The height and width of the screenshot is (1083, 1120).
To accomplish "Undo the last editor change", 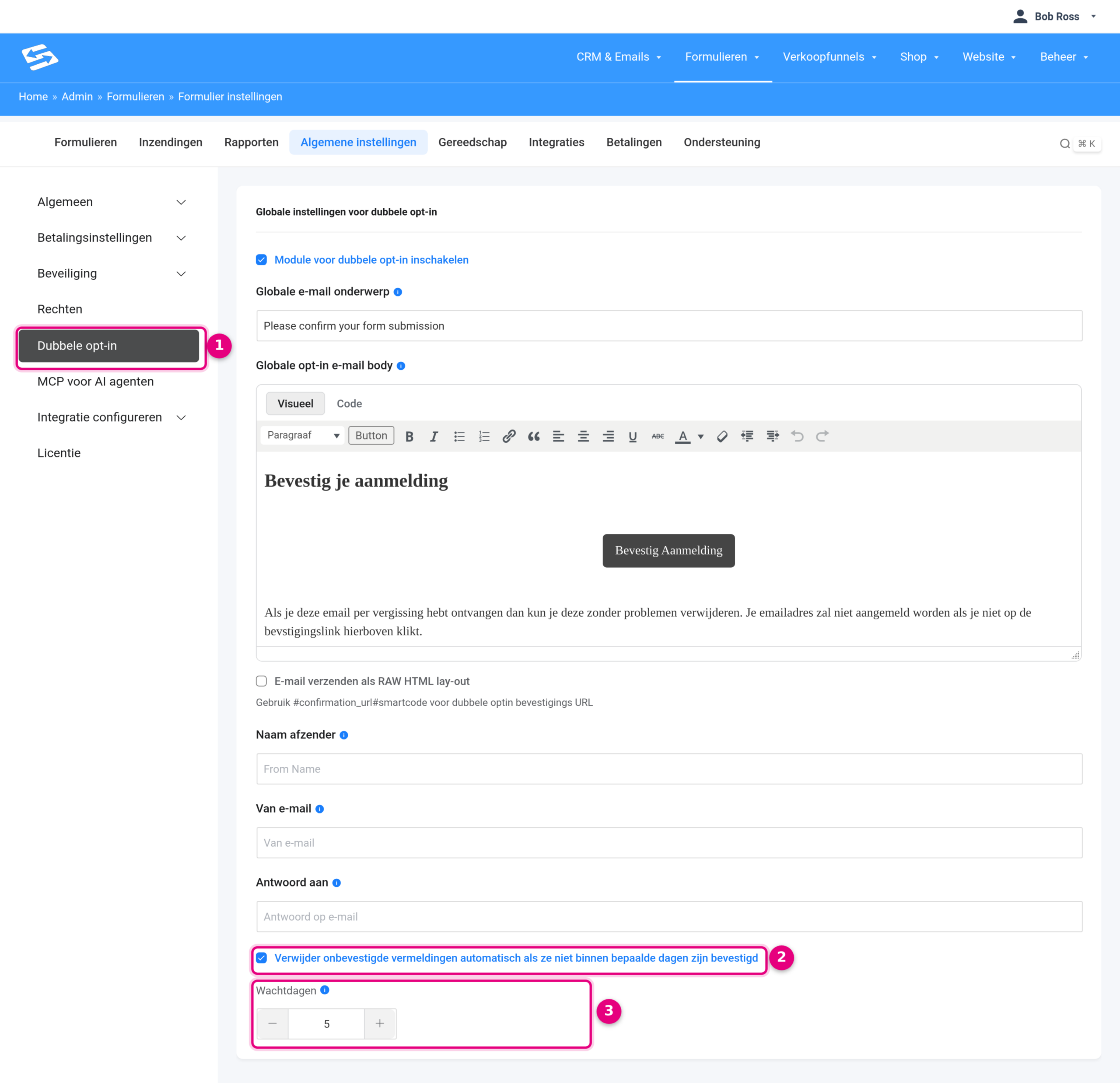I will pos(797,437).
